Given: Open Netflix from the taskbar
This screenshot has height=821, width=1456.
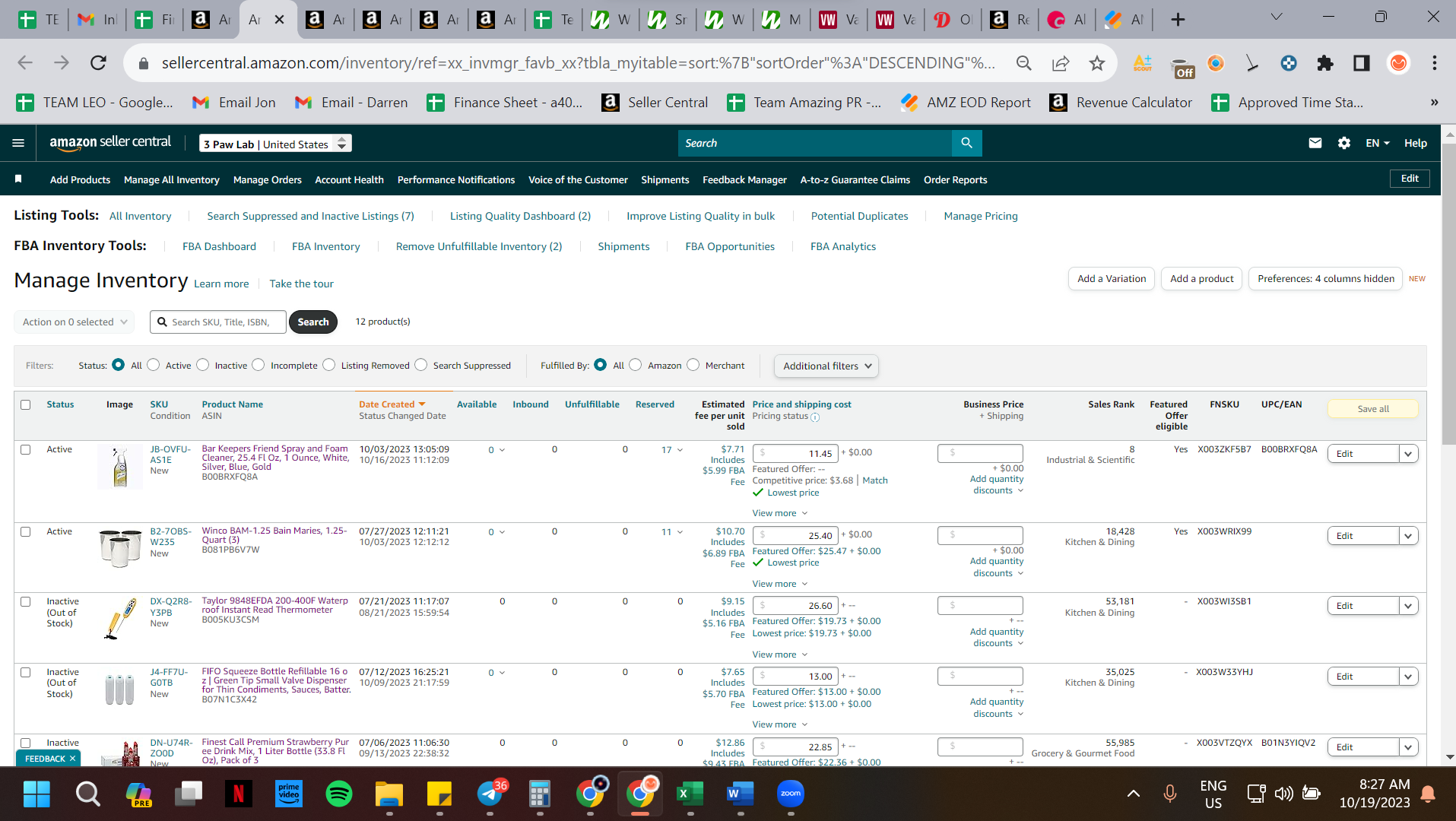Looking at the screenshot, I should 238,794.
